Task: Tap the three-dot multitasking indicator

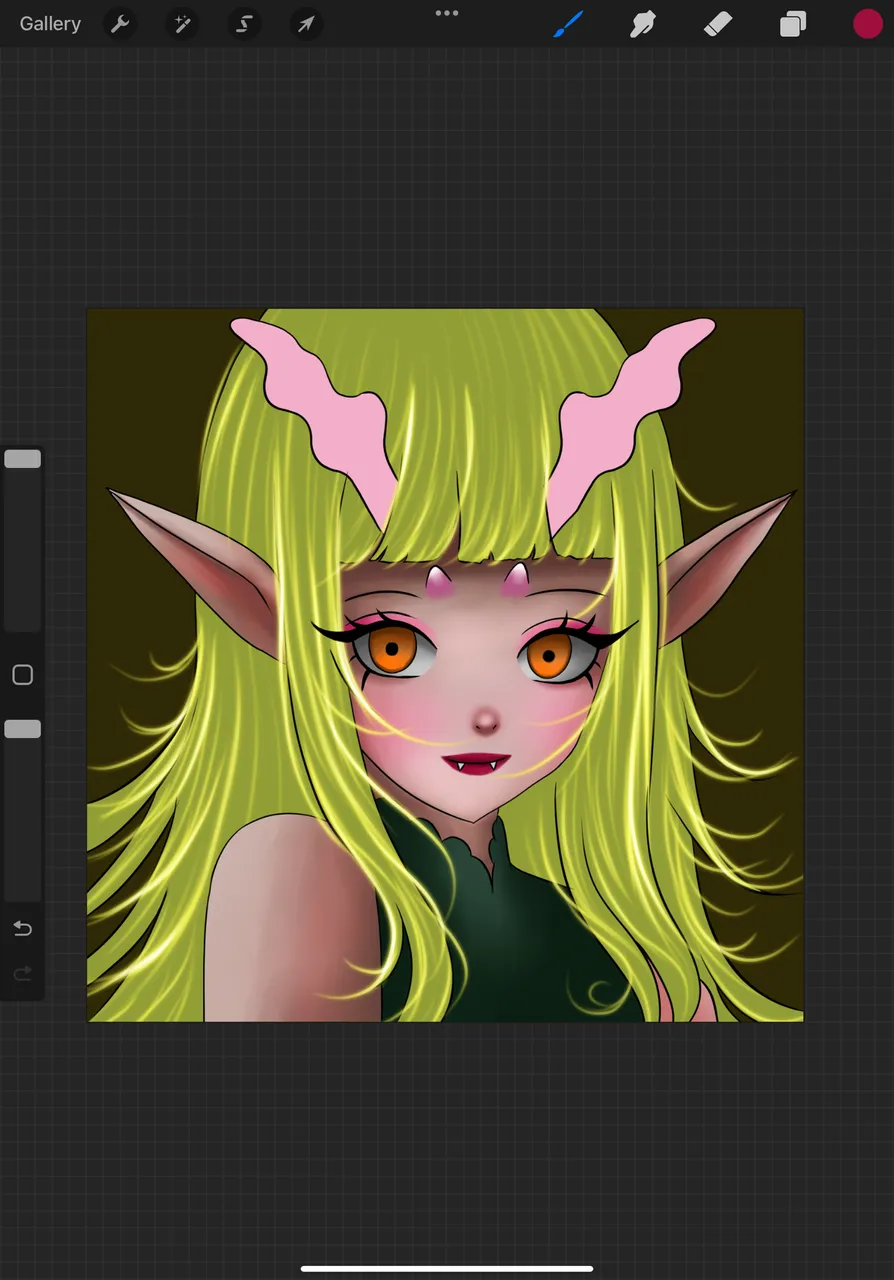Action: (x=447, y=13)
